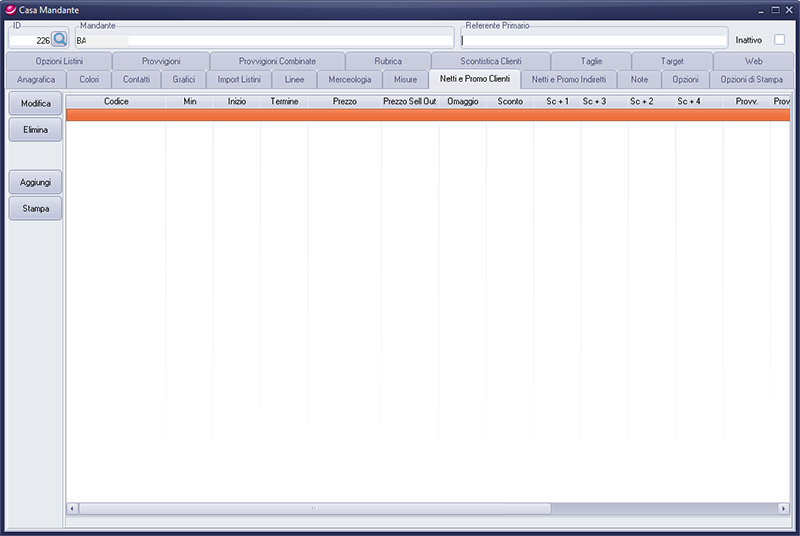800x536 pixels.
Task: Click the Stampa button
Action: click(36, 208)
